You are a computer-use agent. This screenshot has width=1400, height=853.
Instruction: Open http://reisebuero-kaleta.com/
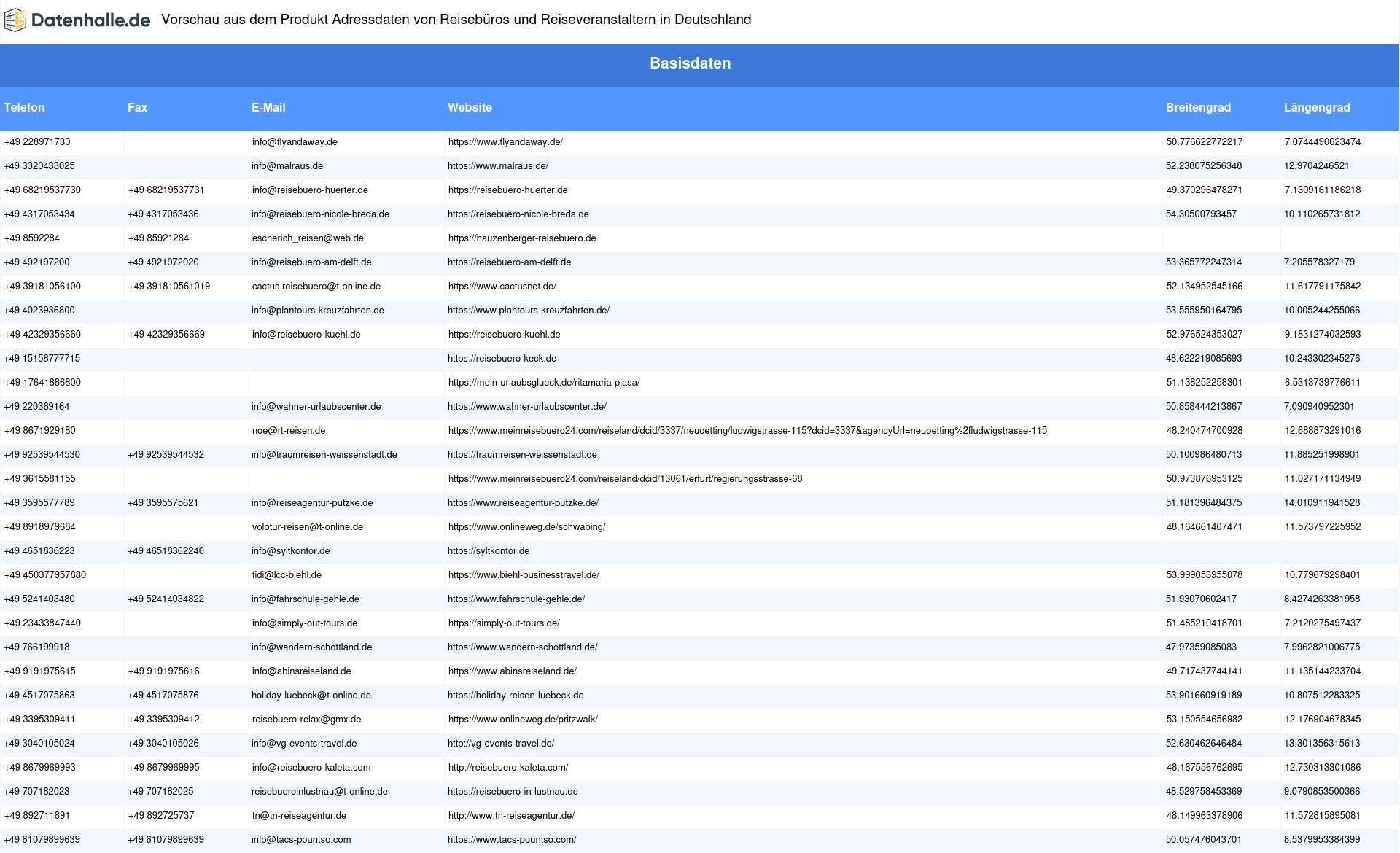[508, 768]
